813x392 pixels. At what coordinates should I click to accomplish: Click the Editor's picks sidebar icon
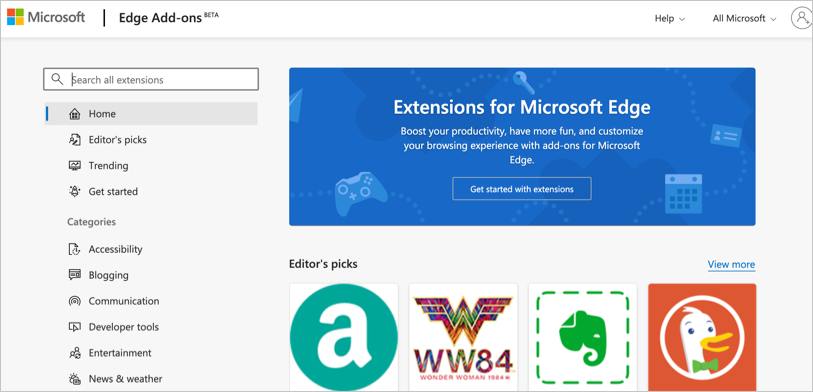75,139
